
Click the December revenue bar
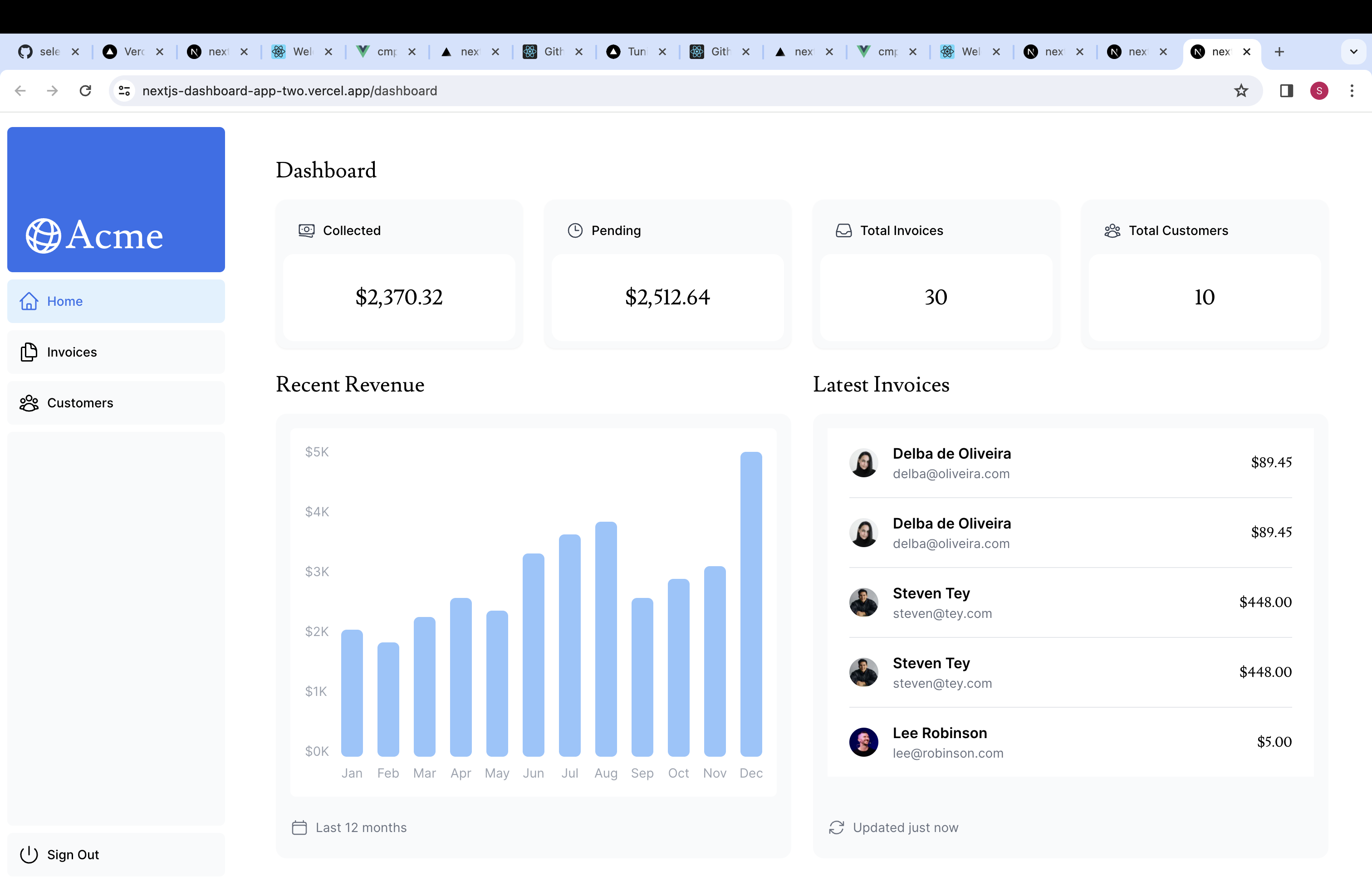coord(751,603)
